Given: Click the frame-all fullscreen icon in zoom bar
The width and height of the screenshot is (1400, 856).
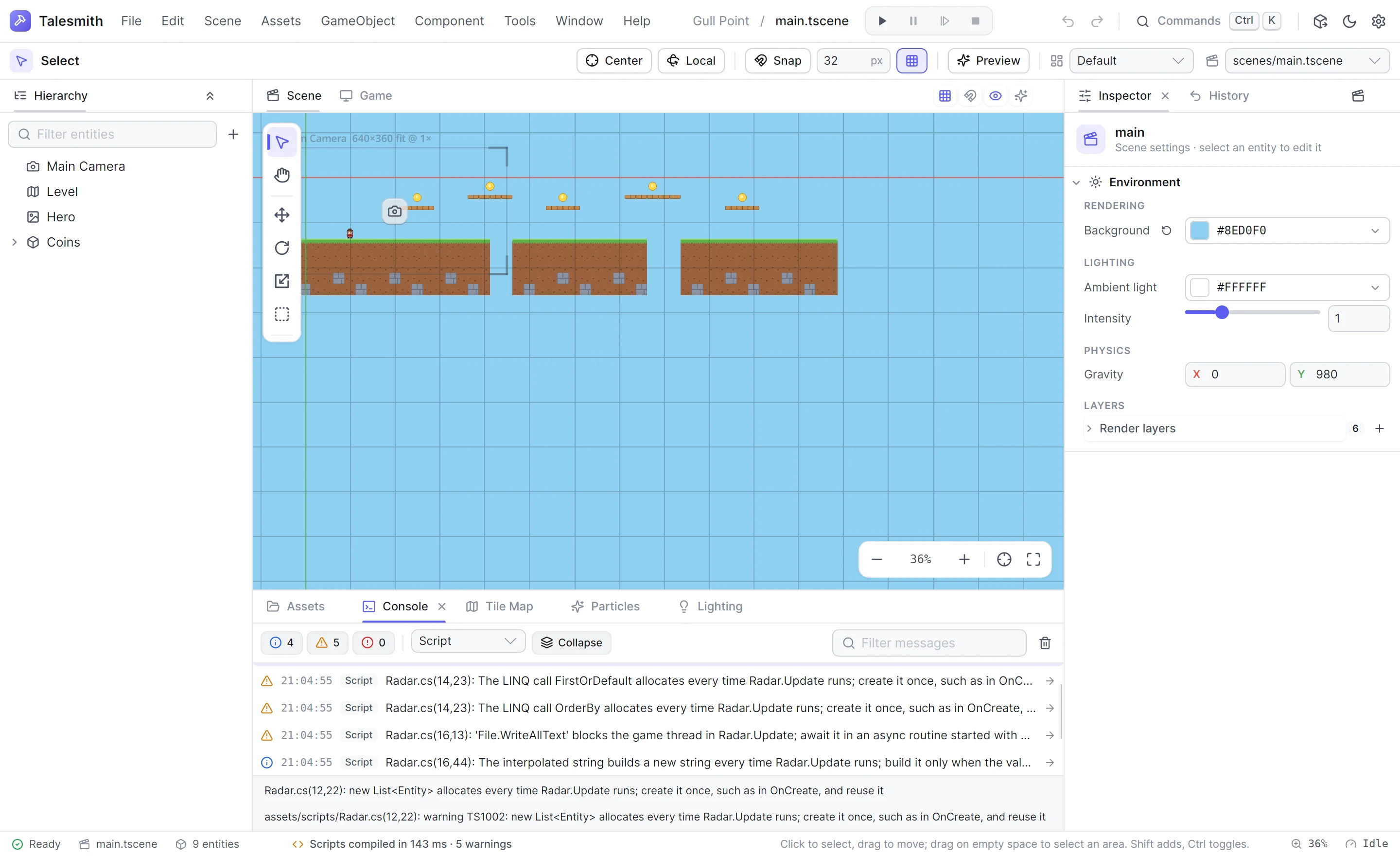Looking at the screenshot, I should click(1033, 559).
